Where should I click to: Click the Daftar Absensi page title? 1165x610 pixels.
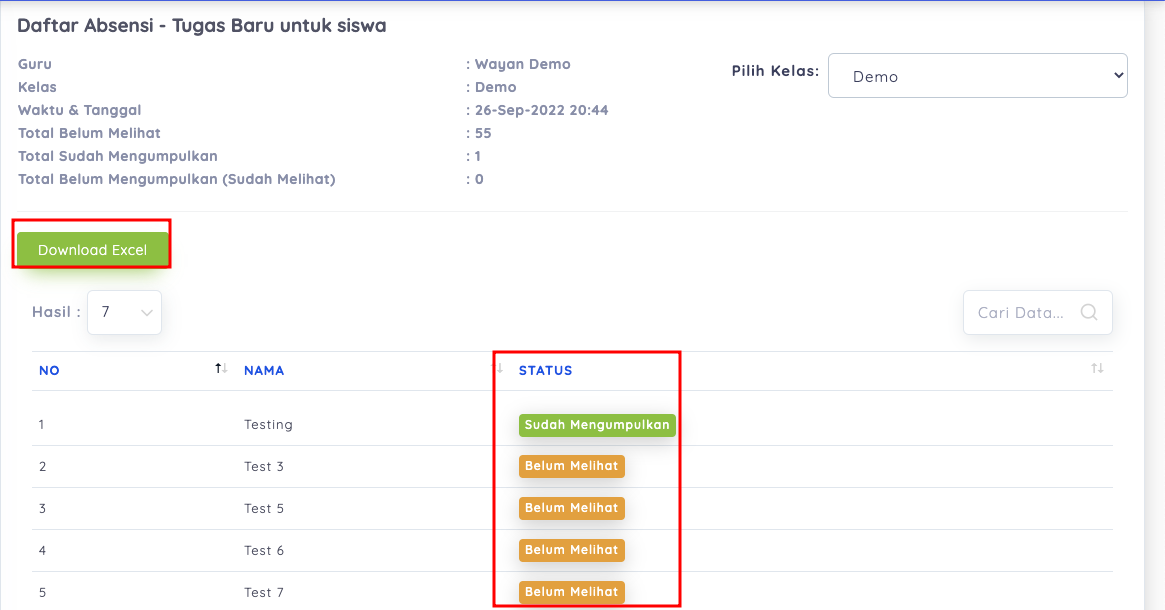coord(201,26)
